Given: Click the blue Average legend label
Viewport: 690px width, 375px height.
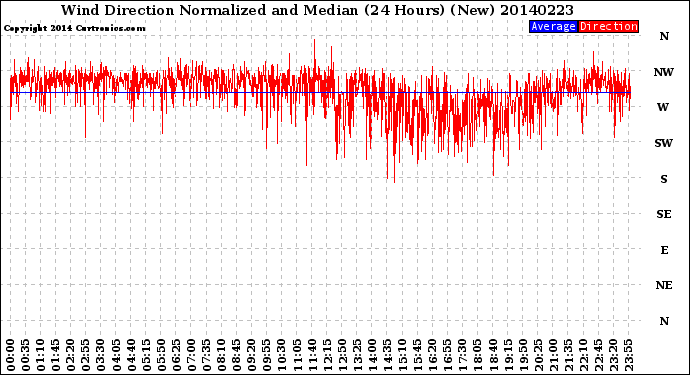Looking at the screenshot, I should [x=553, y=26].
